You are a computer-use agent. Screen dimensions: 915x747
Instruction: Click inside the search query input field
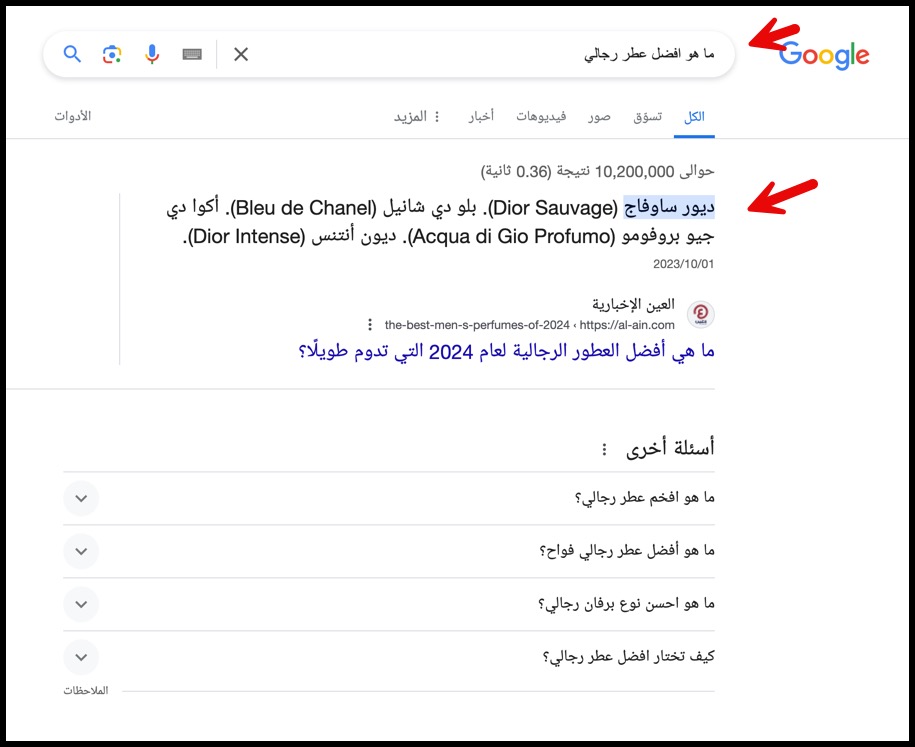coord(600,55)
